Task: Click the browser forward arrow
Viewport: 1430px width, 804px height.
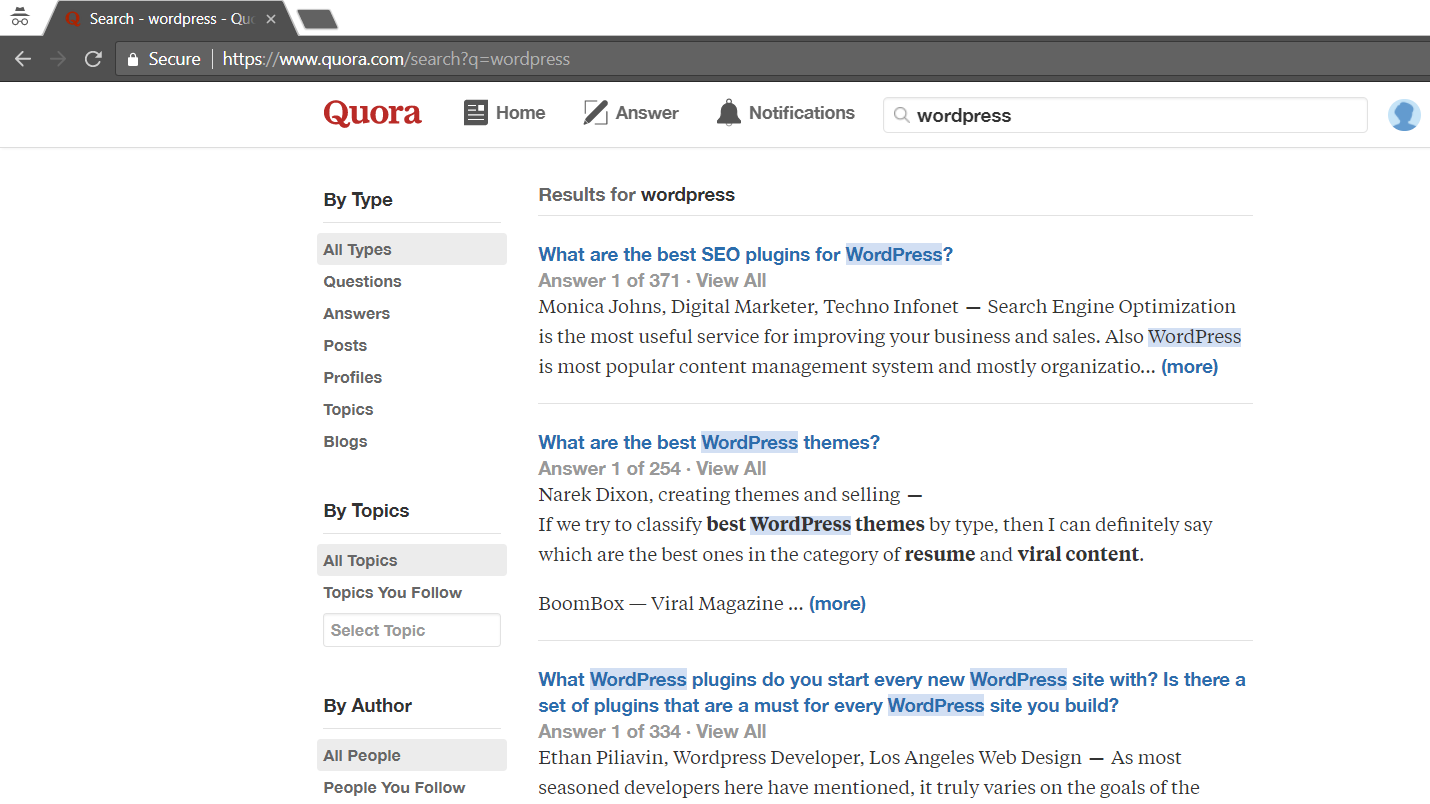Action: point(58,59)
